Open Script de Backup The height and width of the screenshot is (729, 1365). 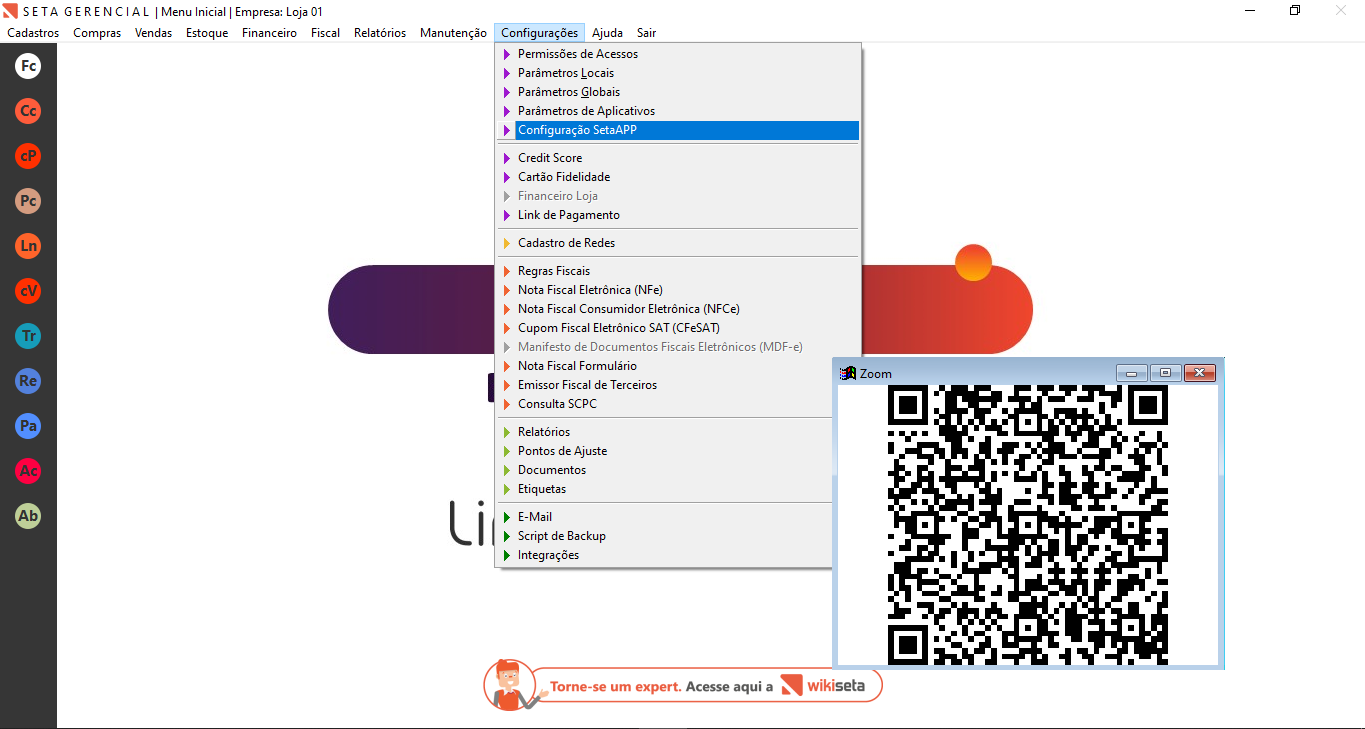click(665, 536)
